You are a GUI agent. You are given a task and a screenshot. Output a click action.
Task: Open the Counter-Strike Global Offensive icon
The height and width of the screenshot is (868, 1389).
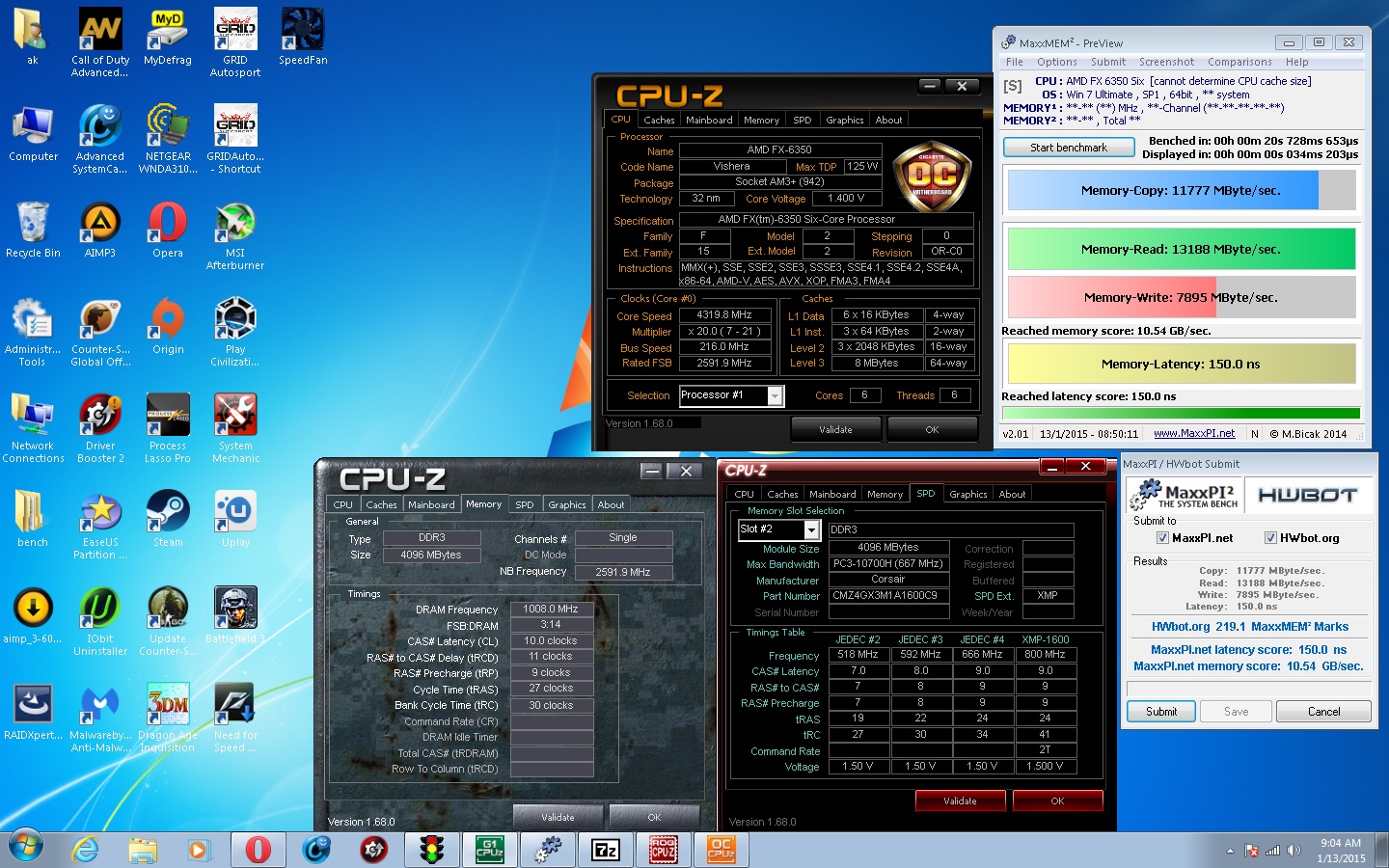[x=100, y=333]
